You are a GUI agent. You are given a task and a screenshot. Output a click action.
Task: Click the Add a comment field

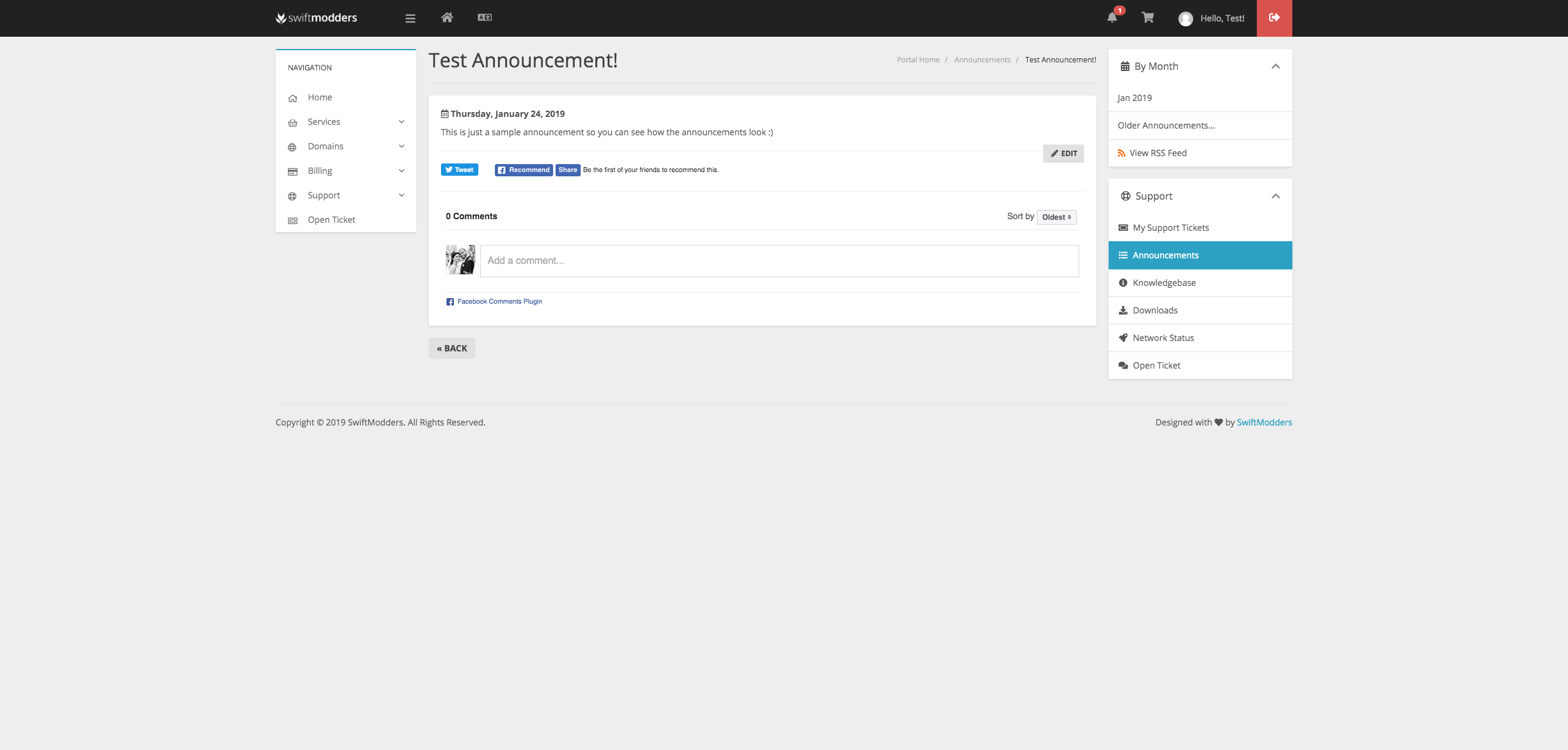[x=779, y=261]
